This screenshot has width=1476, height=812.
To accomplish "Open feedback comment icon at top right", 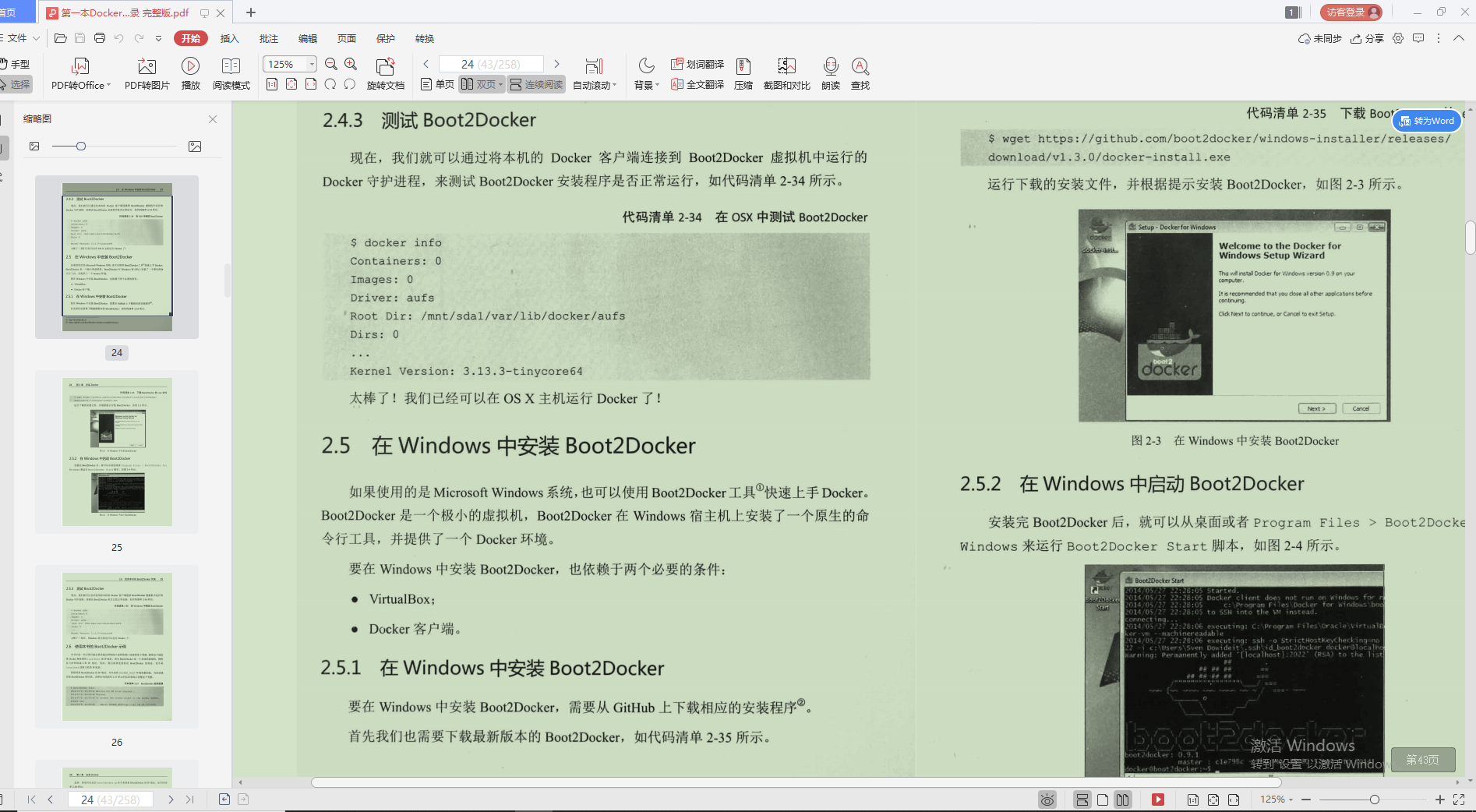I will [x=1418, y=38].
